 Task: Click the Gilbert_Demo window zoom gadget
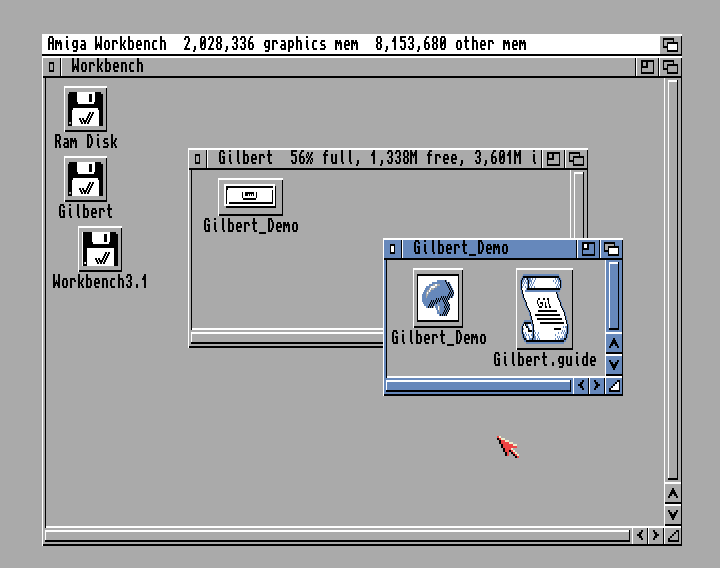pyautogui.click(x=588, y=249)
